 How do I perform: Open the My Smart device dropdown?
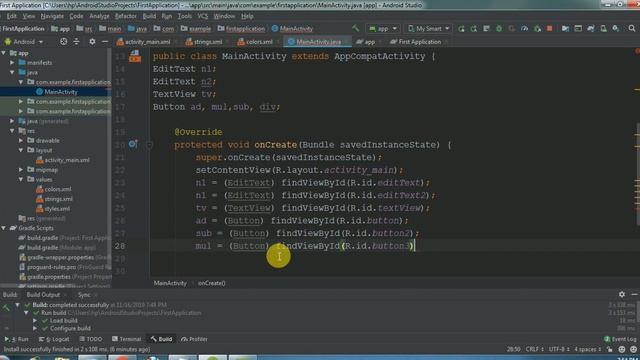click(428, 29)
